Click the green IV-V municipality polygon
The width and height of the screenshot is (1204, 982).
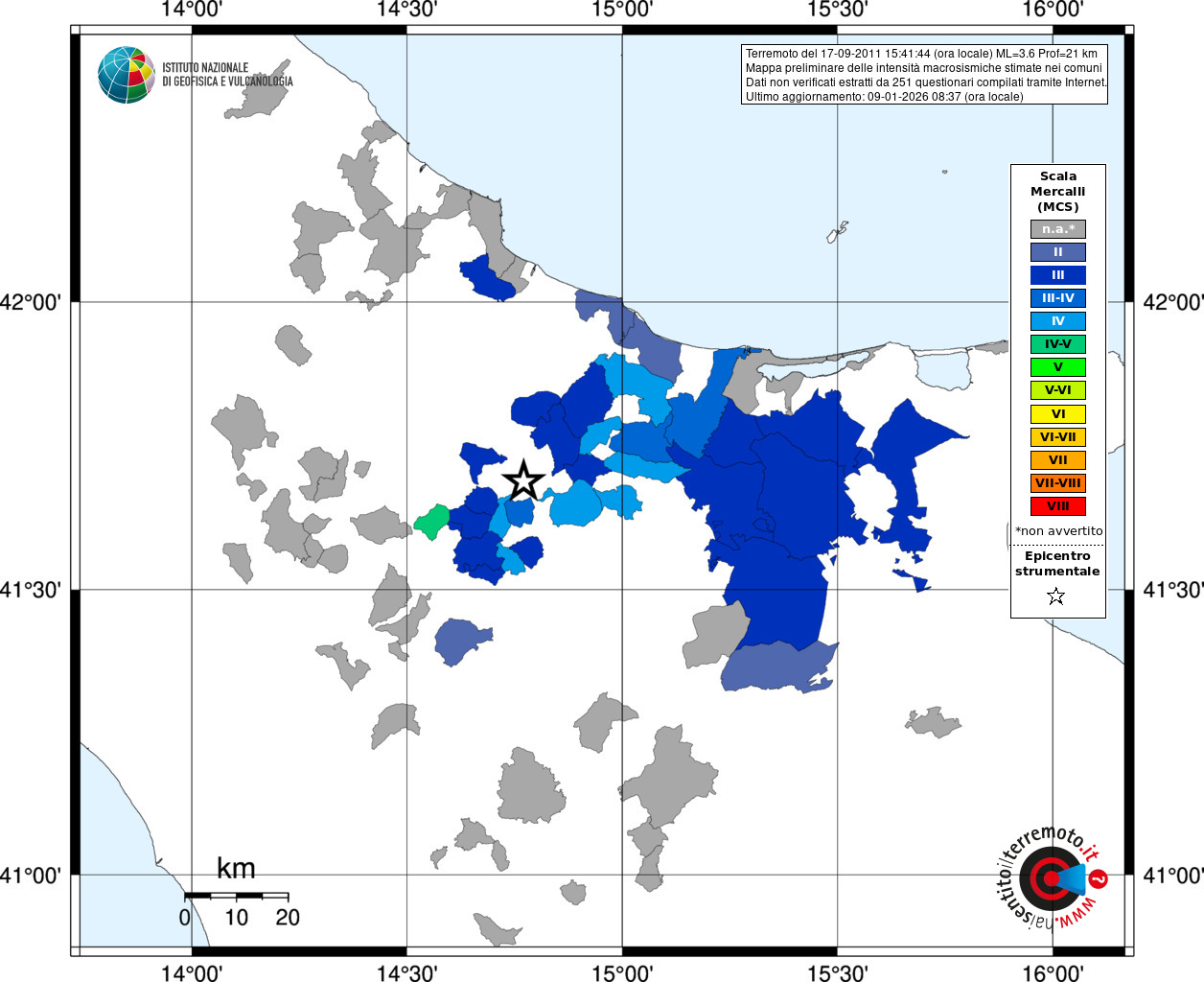pos(431,522)
